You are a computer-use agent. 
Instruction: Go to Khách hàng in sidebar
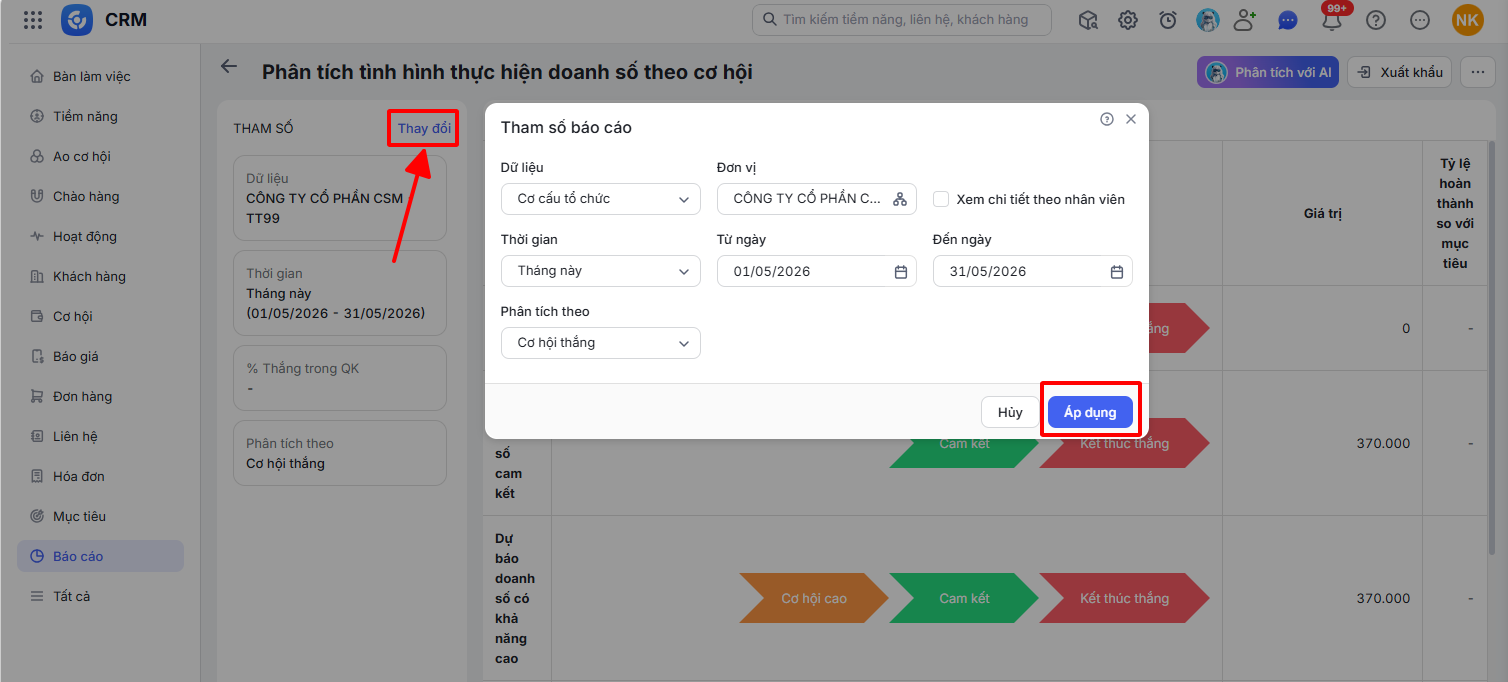point(89,276)
